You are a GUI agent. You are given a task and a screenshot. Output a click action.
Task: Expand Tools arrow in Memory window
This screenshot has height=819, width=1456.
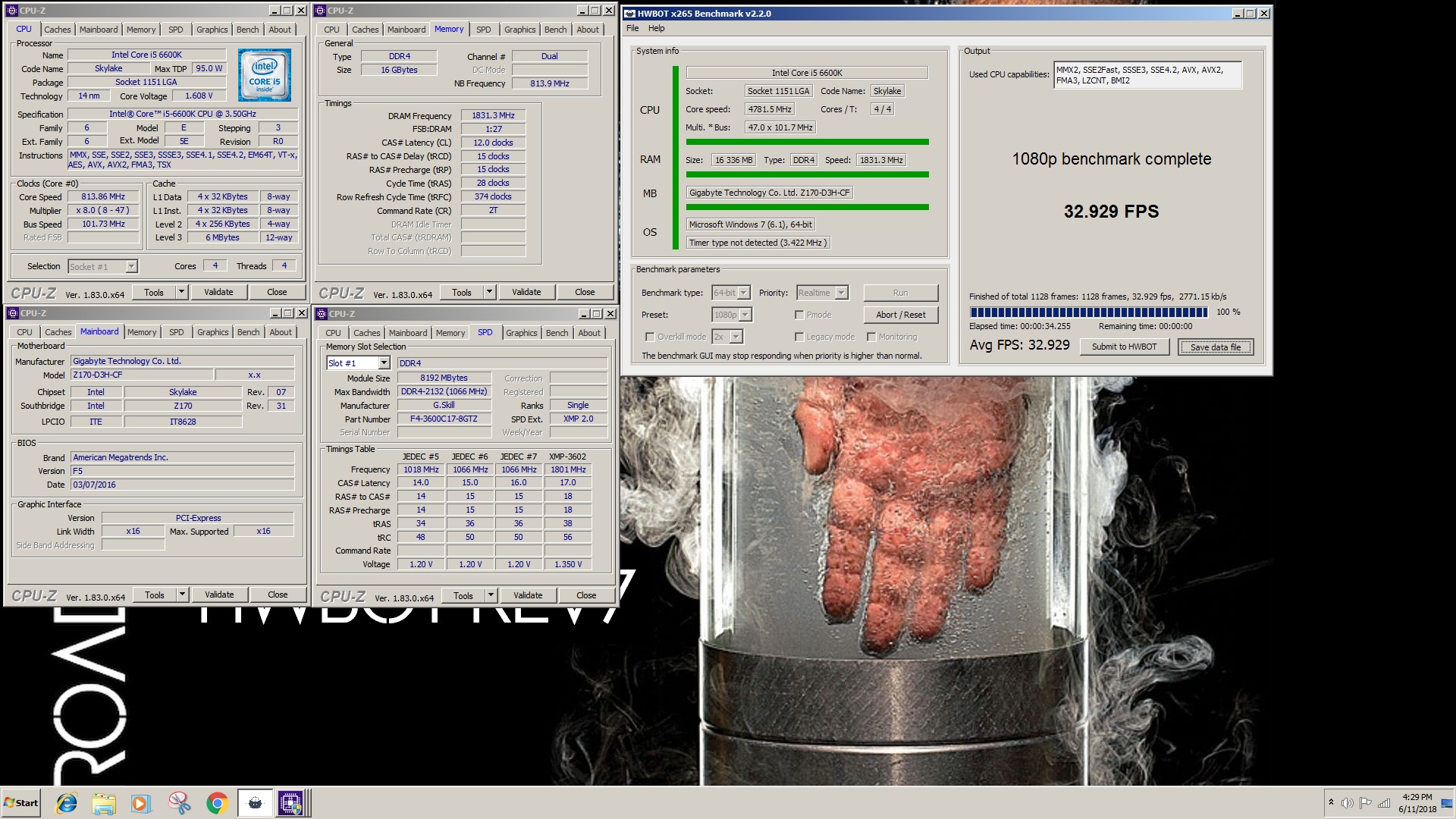pyautogui.click(x=489, y=292)
